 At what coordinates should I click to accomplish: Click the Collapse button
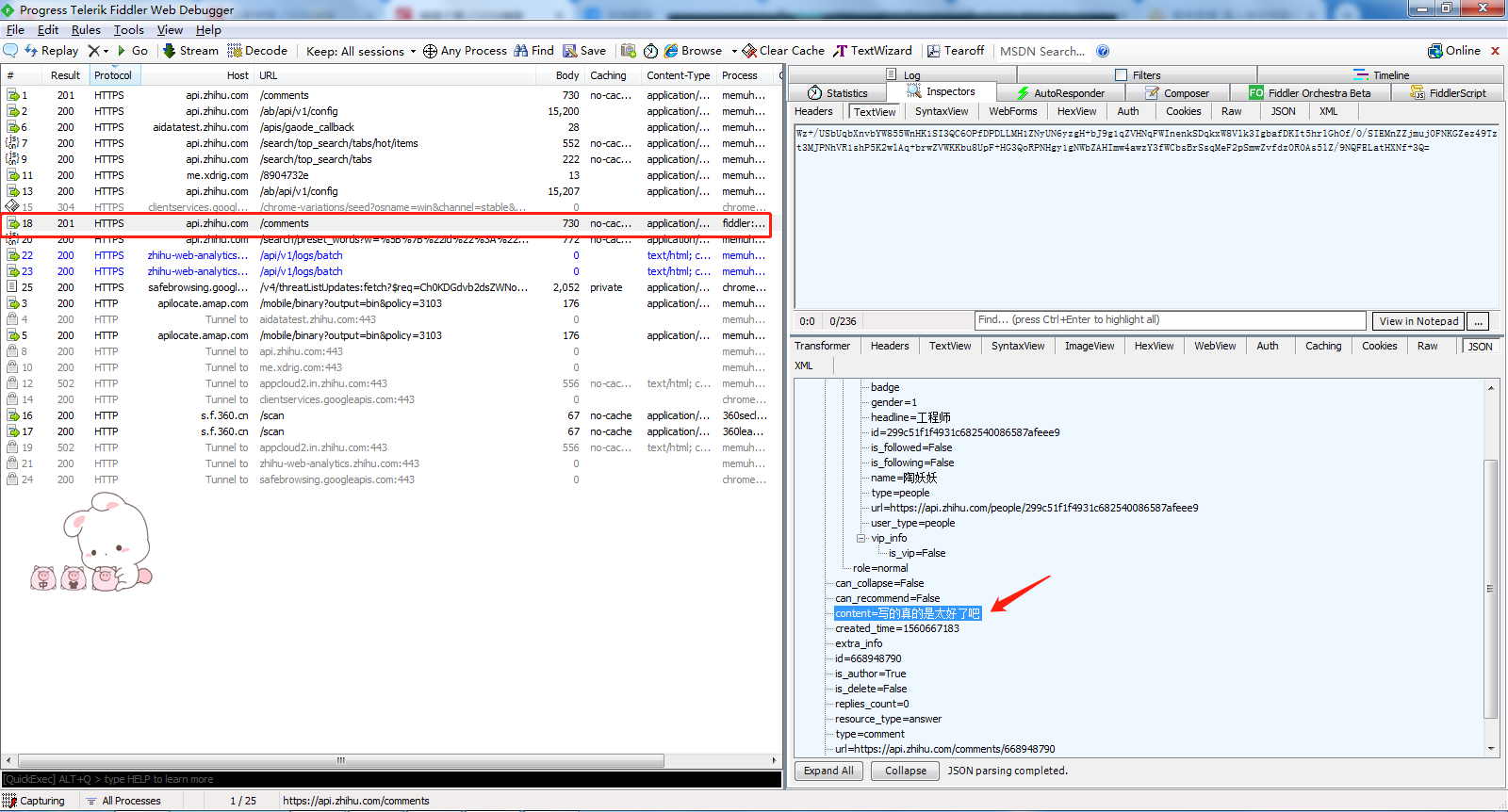coord(906,771)
